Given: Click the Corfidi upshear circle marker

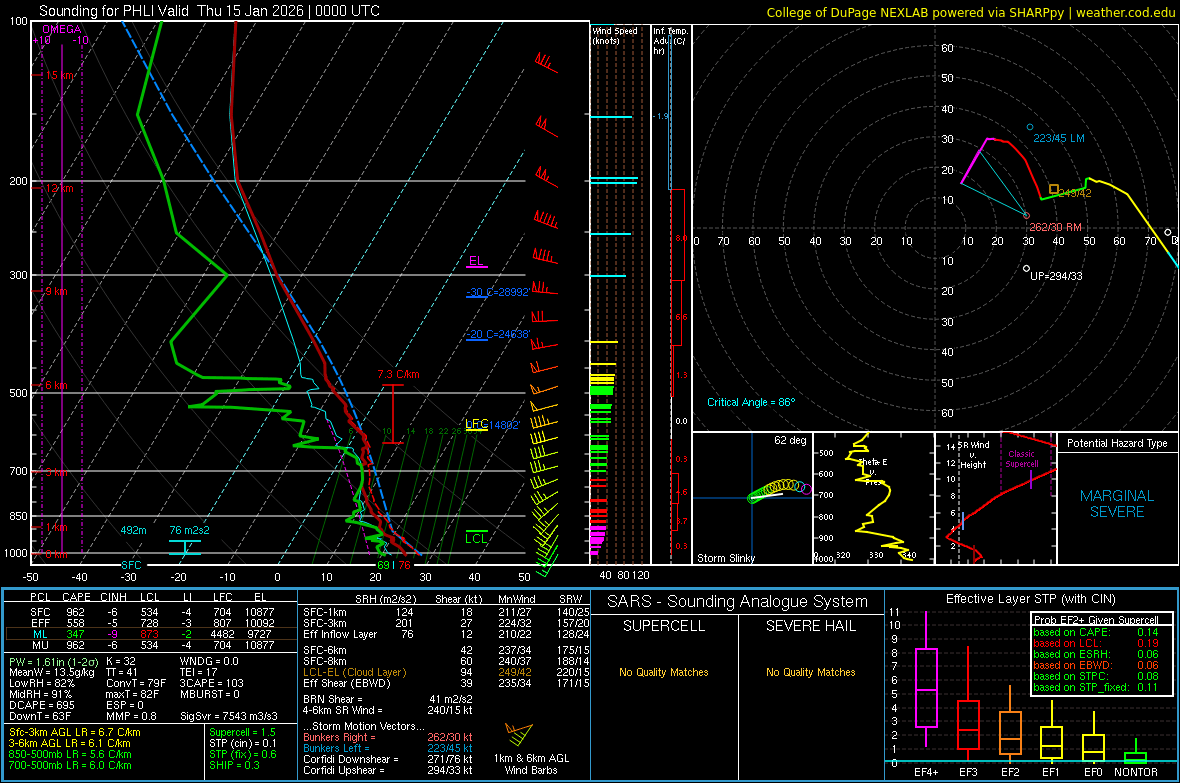Looking at the screenshot, I should coord(1026,268).
